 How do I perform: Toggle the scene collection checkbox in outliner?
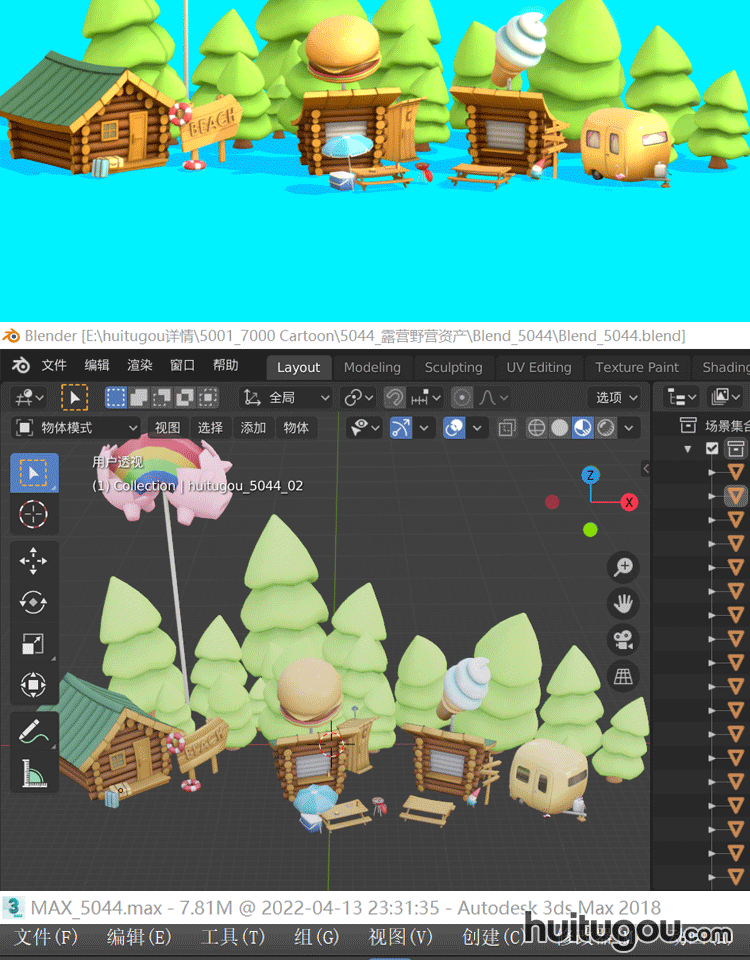712,449
